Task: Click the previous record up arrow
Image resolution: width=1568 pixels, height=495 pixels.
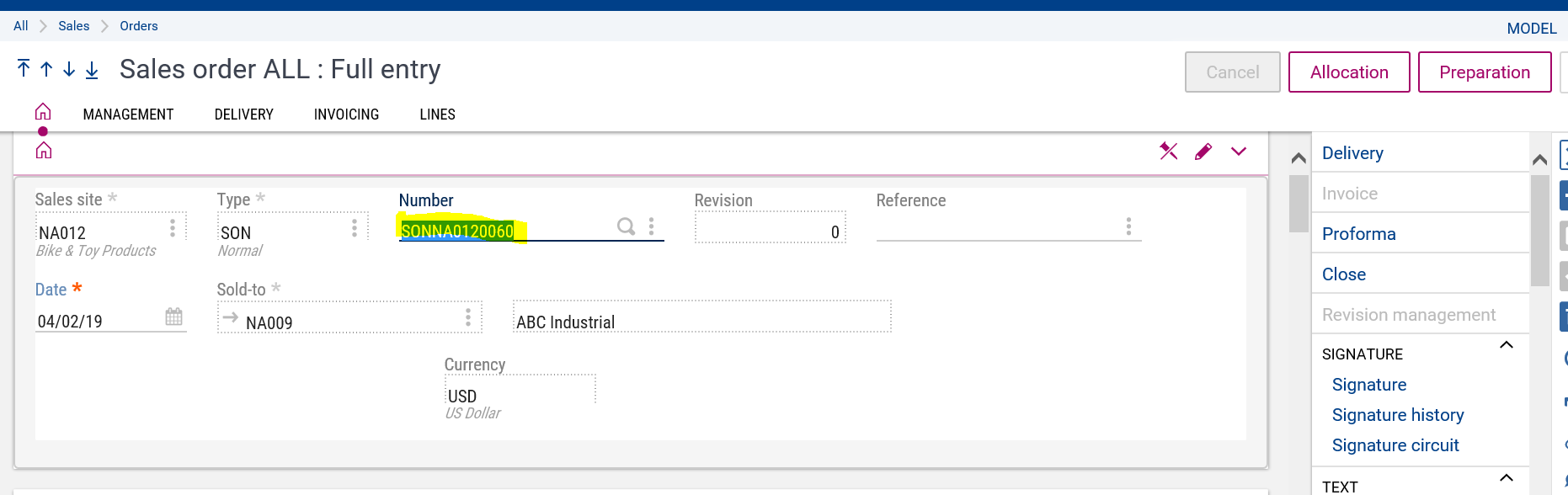Action: (46, 69)
